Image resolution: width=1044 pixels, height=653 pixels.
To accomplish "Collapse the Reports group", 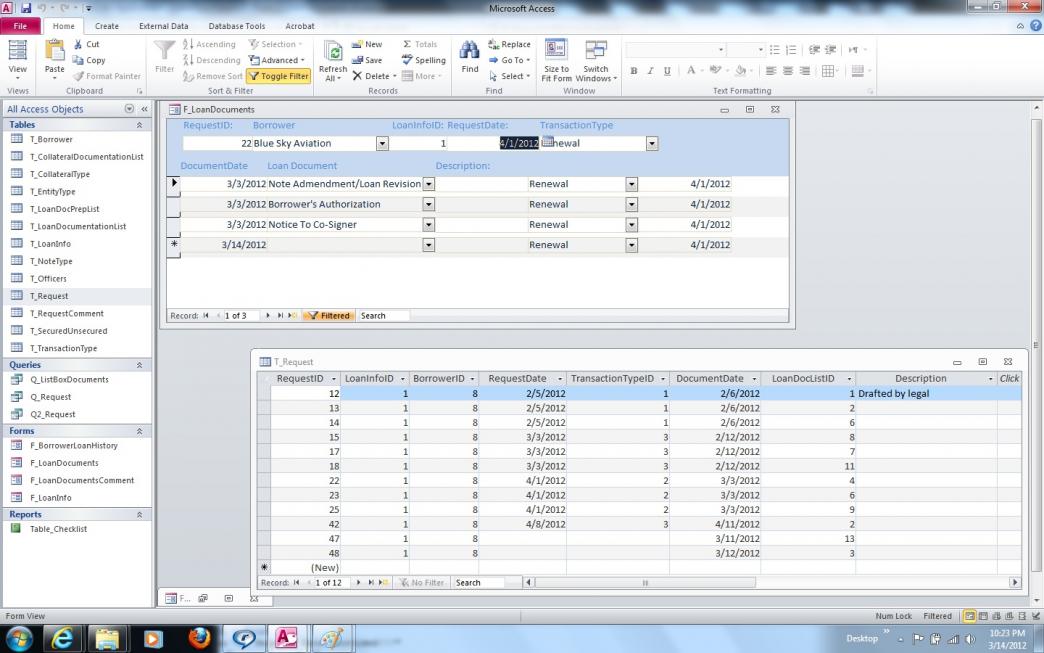I will (139, 514).
